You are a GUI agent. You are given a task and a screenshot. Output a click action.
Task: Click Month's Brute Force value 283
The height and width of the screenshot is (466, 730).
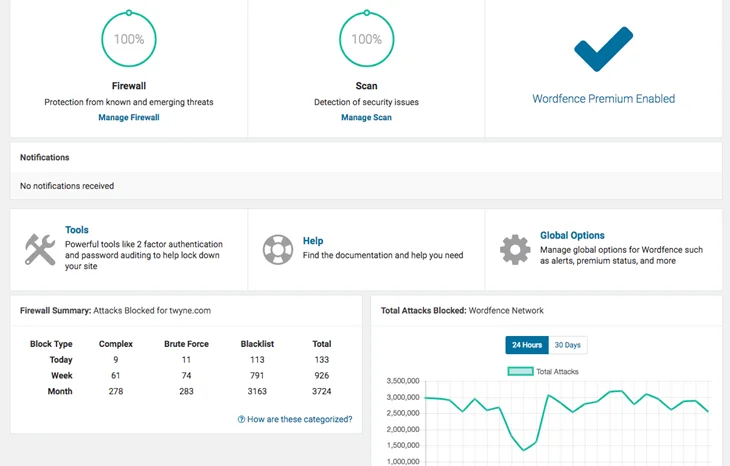186,391
